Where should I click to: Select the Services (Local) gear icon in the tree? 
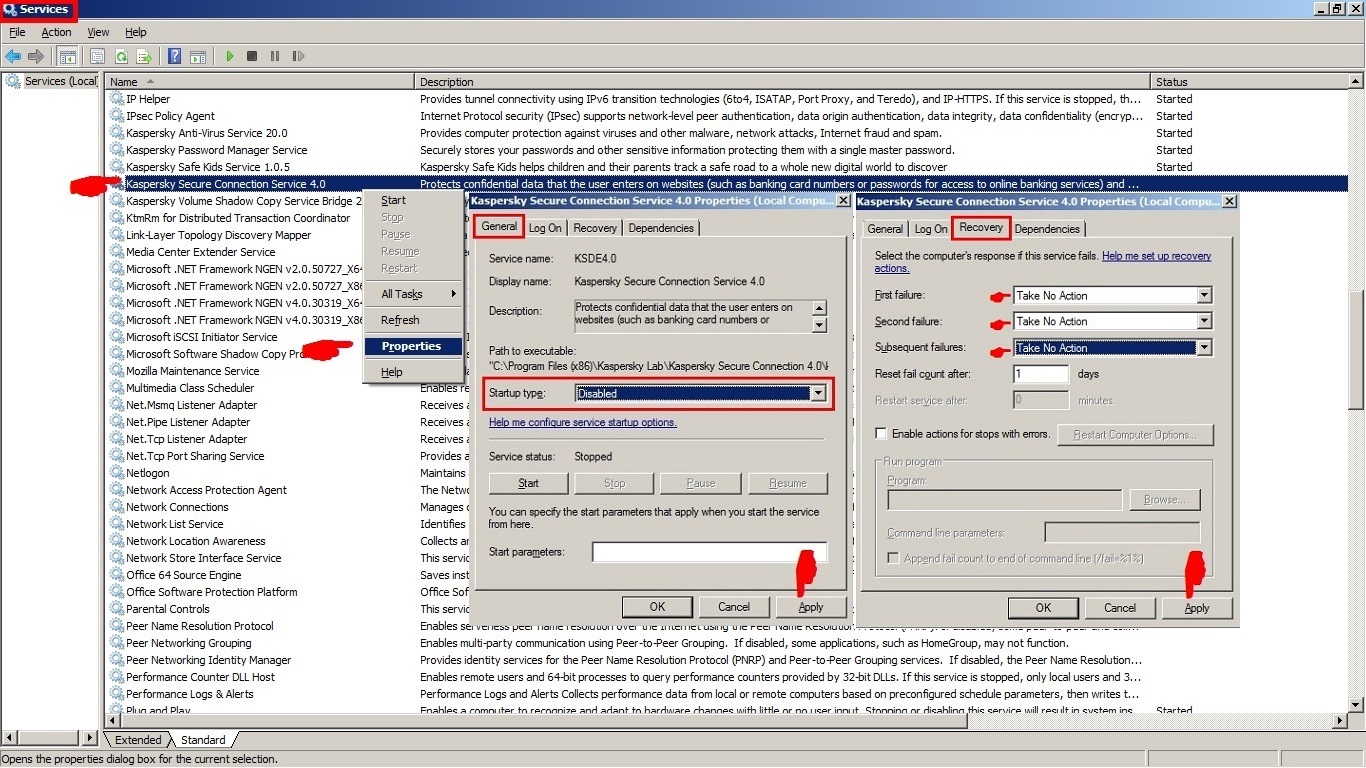click(x=14, y=81)
